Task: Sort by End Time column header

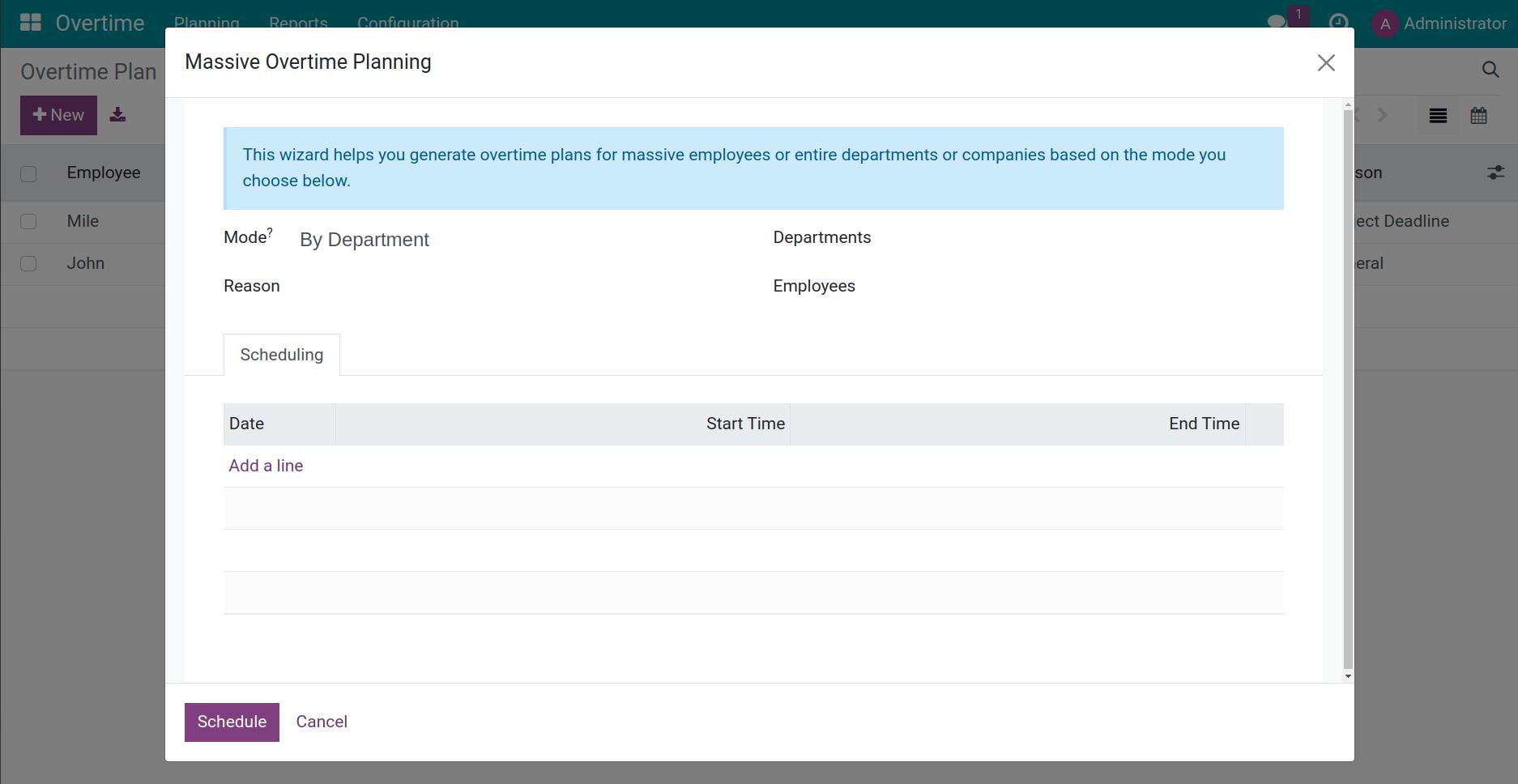Action: coord(1017,424)
